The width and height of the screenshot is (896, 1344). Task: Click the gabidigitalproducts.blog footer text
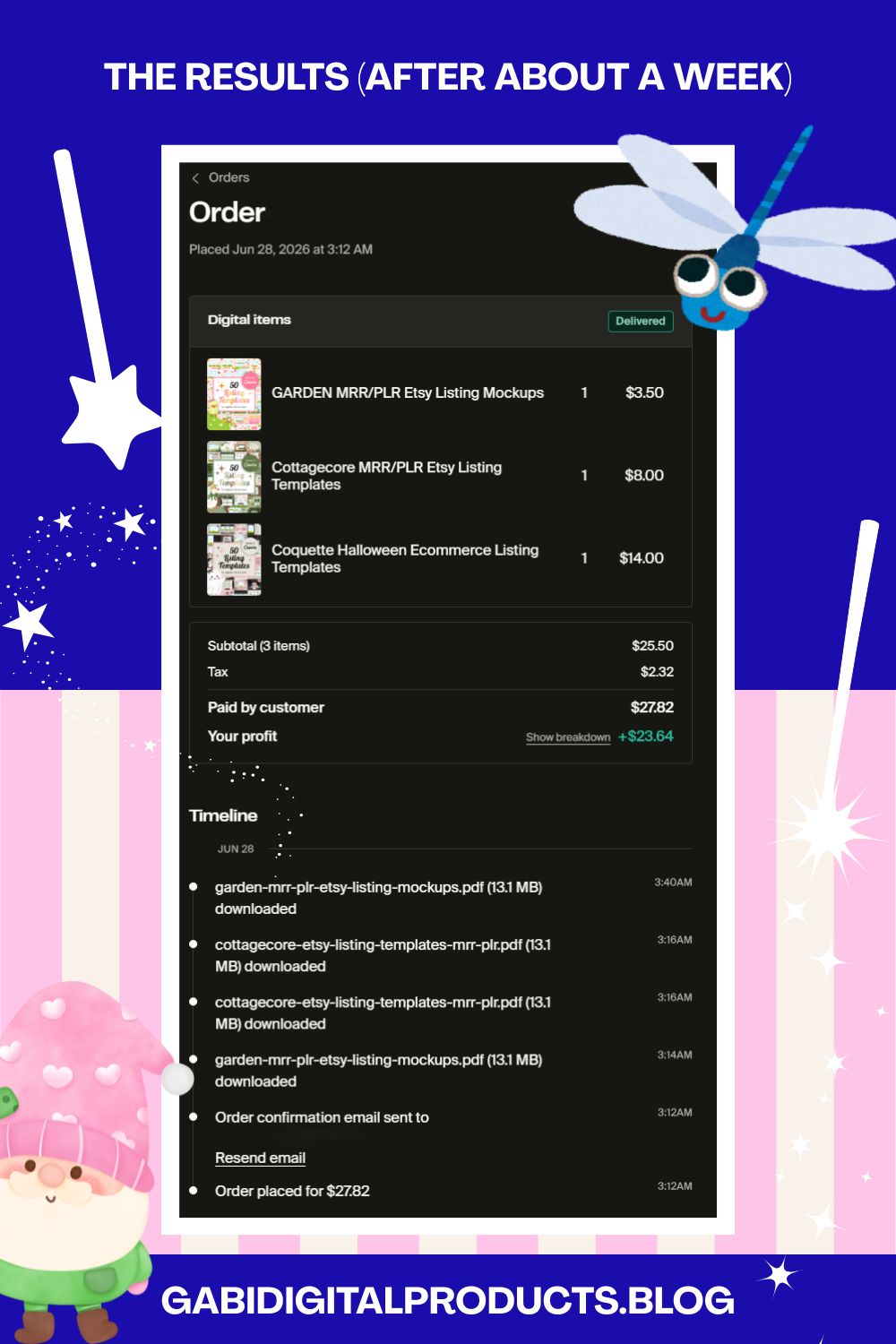click(x=447, y=1300)
